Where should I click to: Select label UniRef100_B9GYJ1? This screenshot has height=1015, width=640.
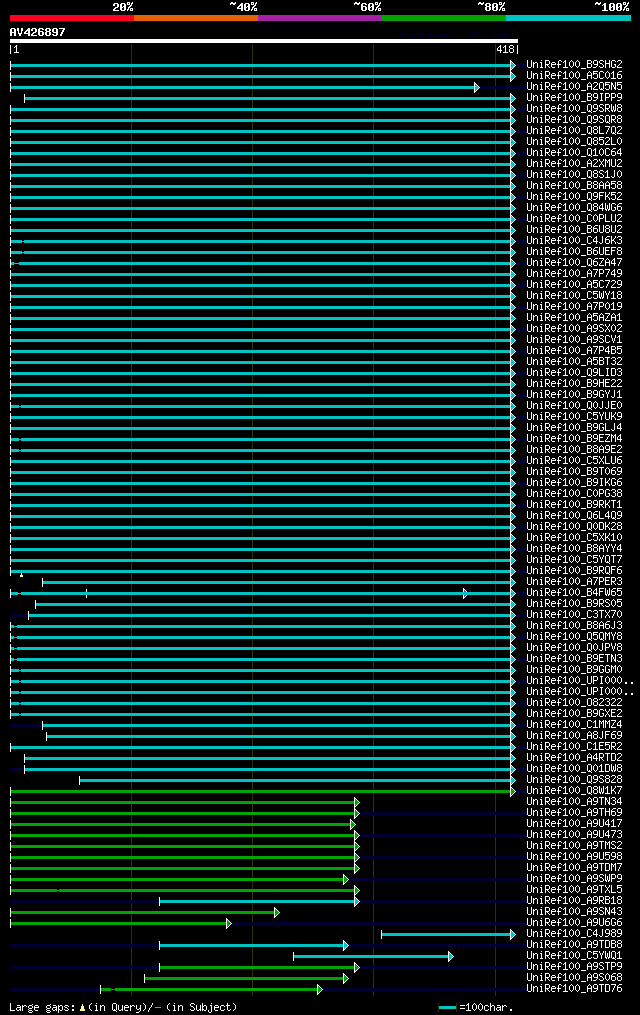574,395
